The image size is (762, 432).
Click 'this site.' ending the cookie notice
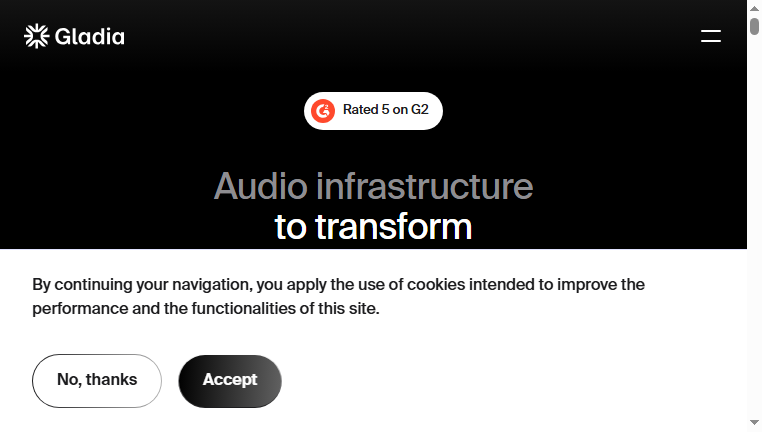coord(348,309)
